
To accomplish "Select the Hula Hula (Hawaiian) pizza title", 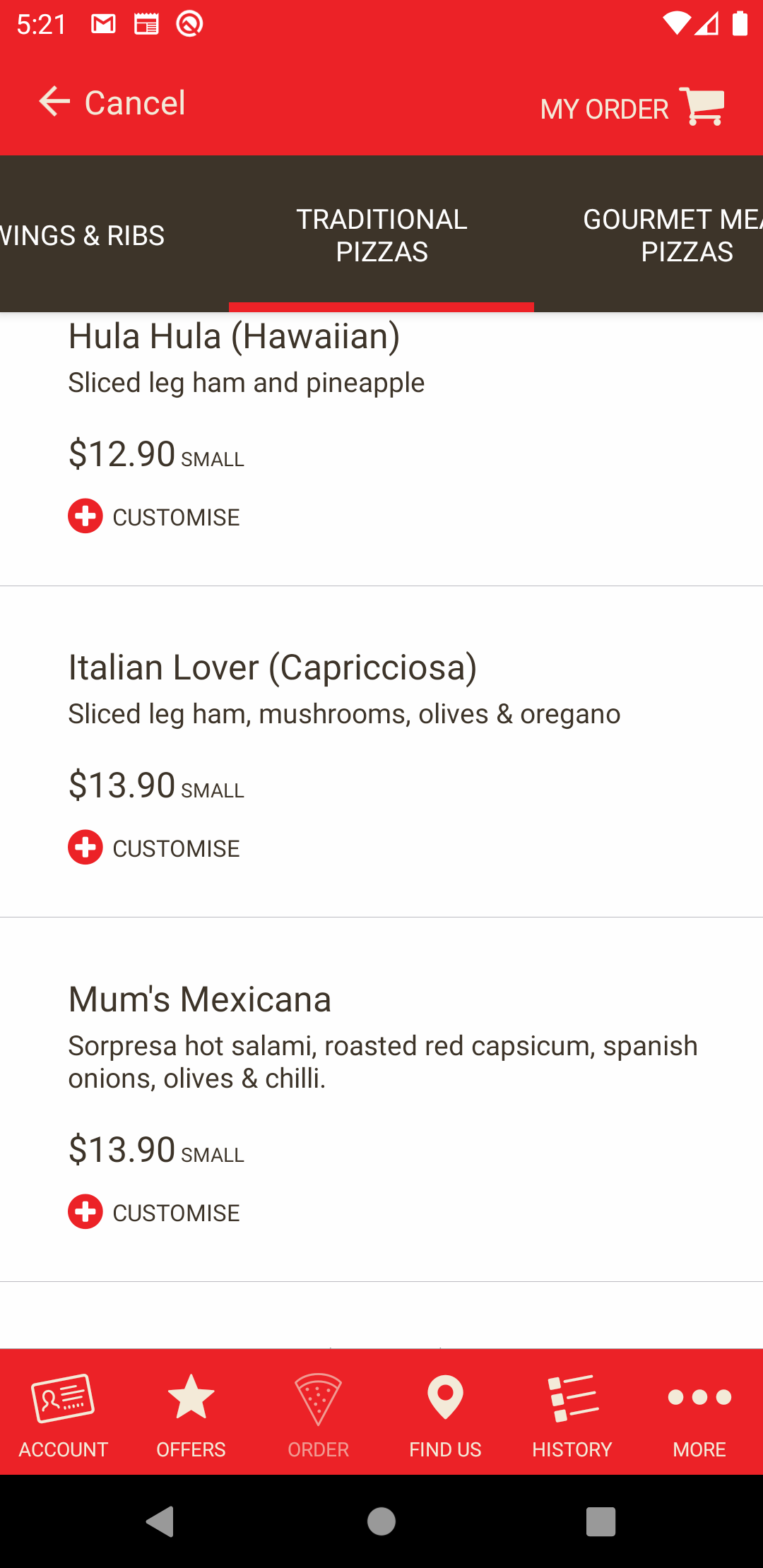I will (234, 336).
